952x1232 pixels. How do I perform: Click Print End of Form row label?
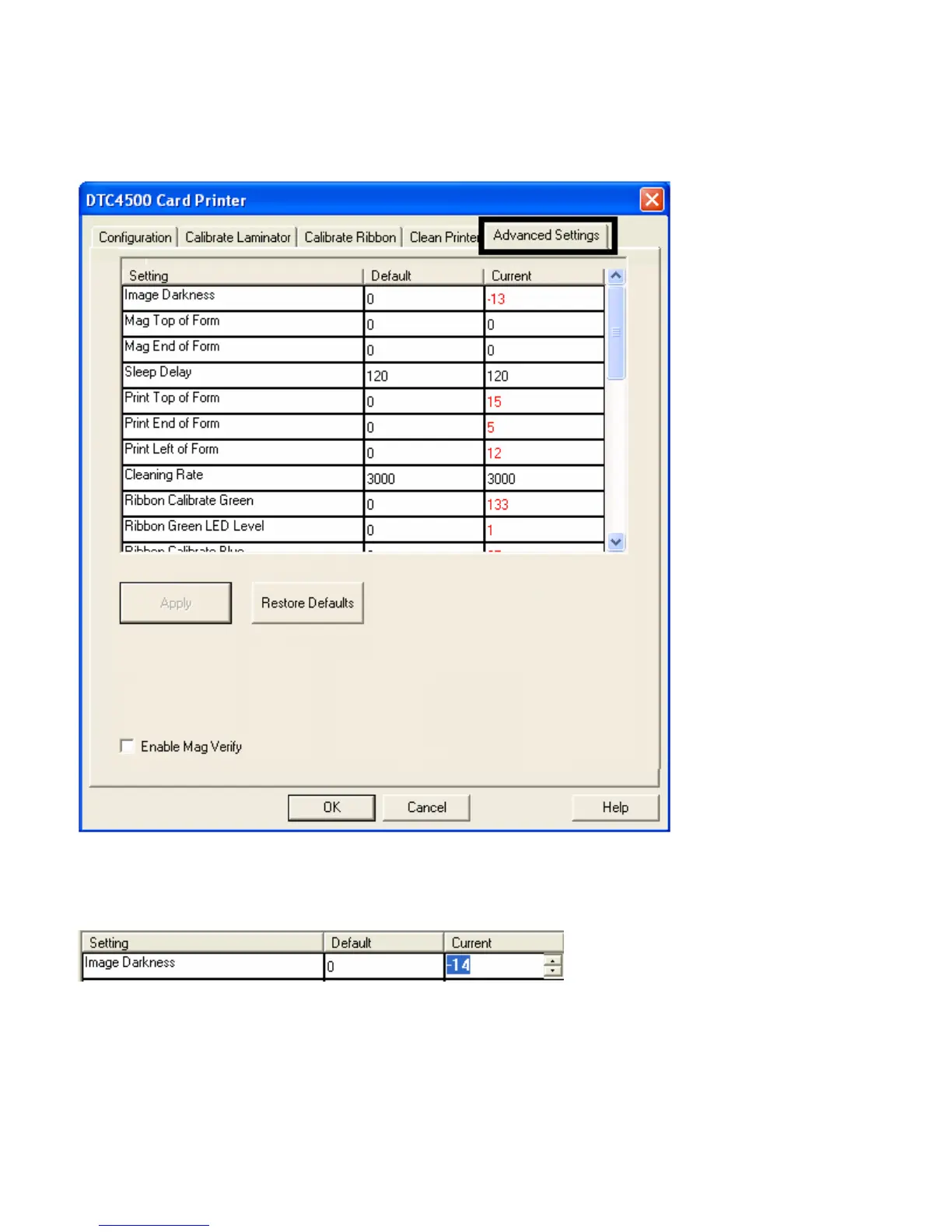[x=172, y=424]
